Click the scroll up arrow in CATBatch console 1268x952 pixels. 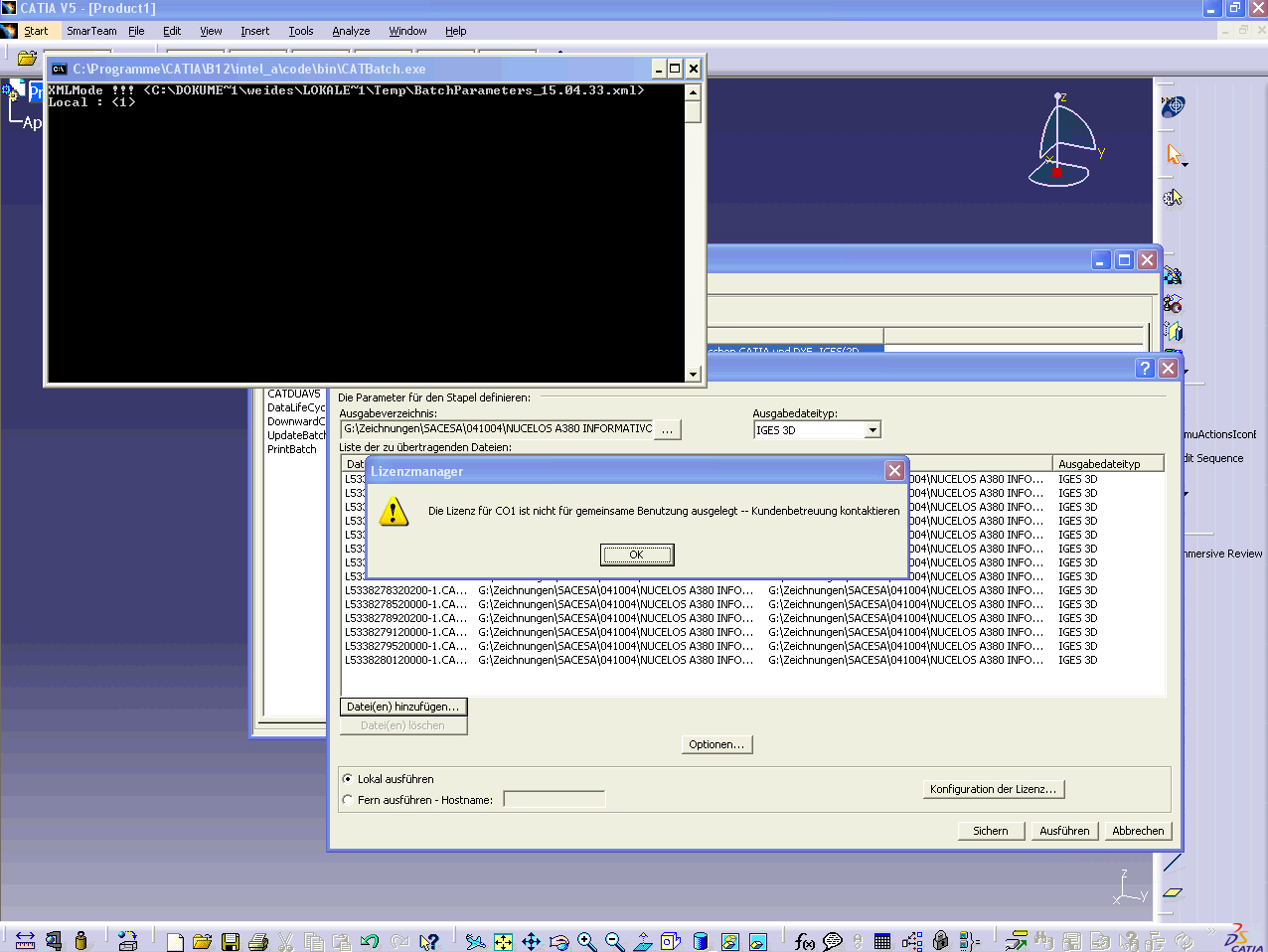pyautogui.click(x=693, y=91)
